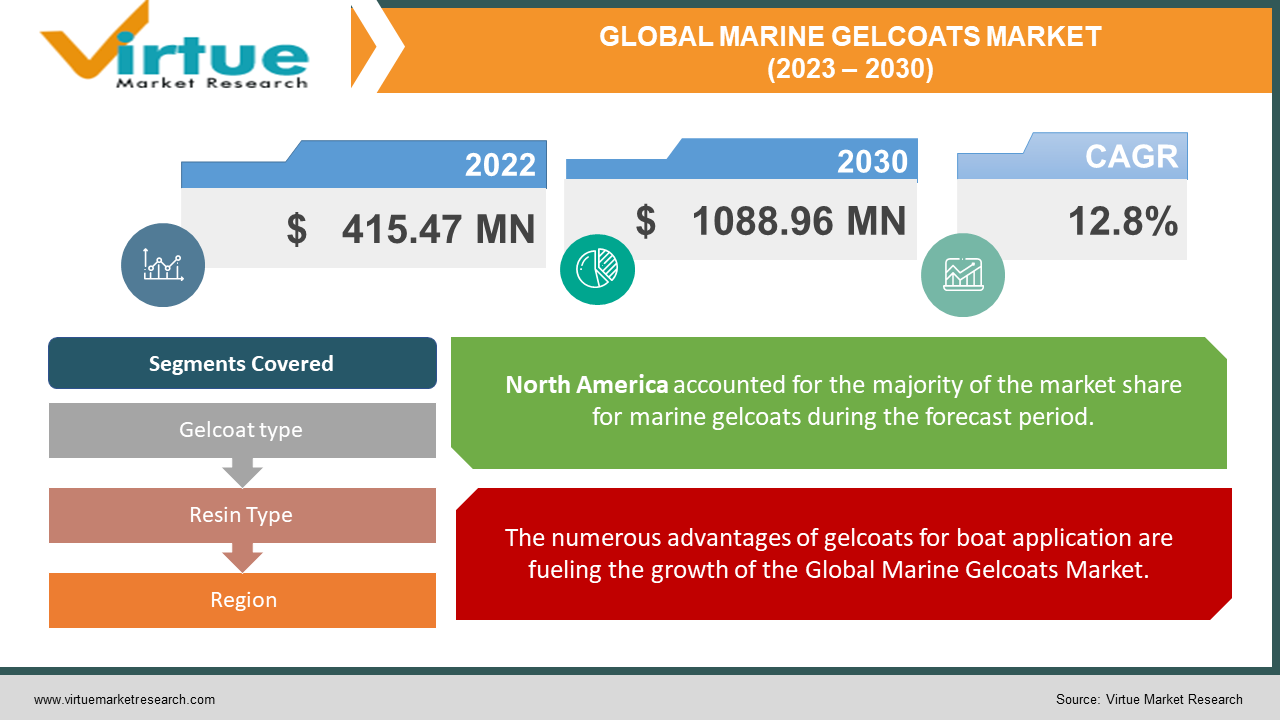Click the green North America statement box
Viewport: 1280px width, 720px height.
pos(839,403)
